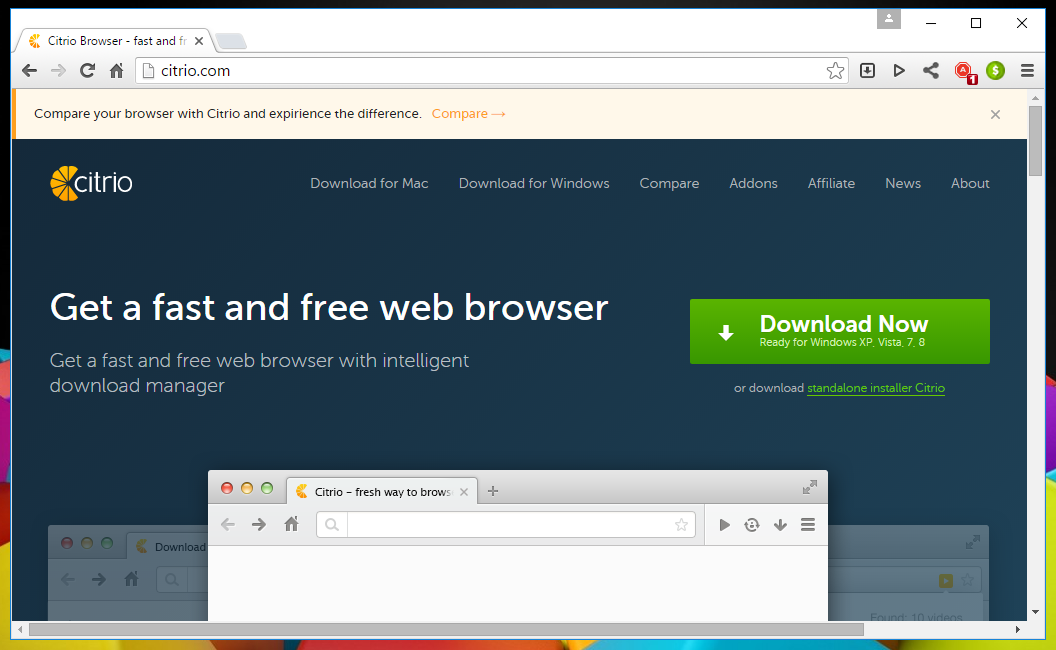Dismiss the compare banner with X

click(x=995, y=115)
